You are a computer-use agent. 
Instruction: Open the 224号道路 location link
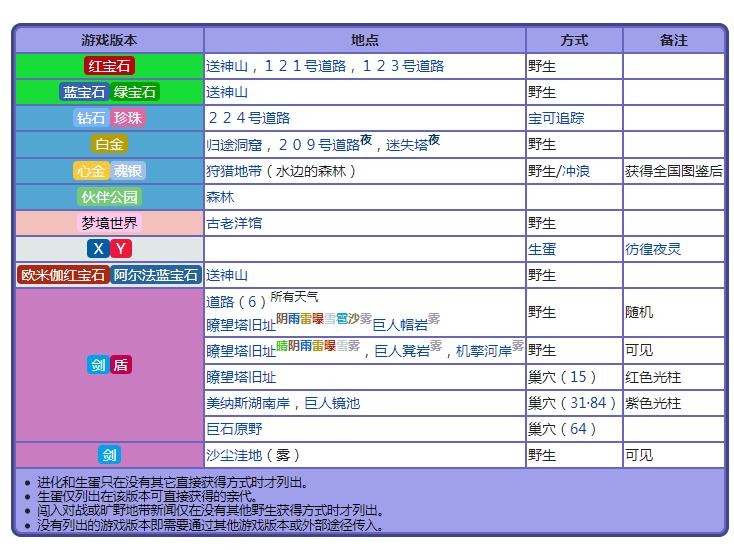248,118
